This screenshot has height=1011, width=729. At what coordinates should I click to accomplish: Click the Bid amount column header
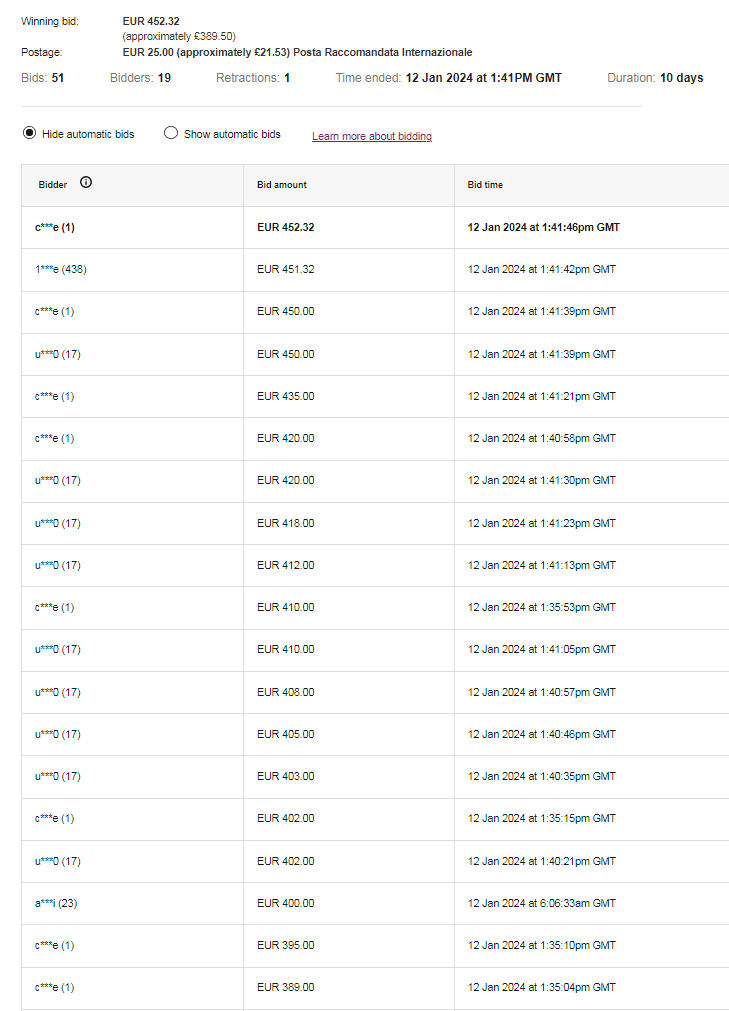click(x=281, y=185)
